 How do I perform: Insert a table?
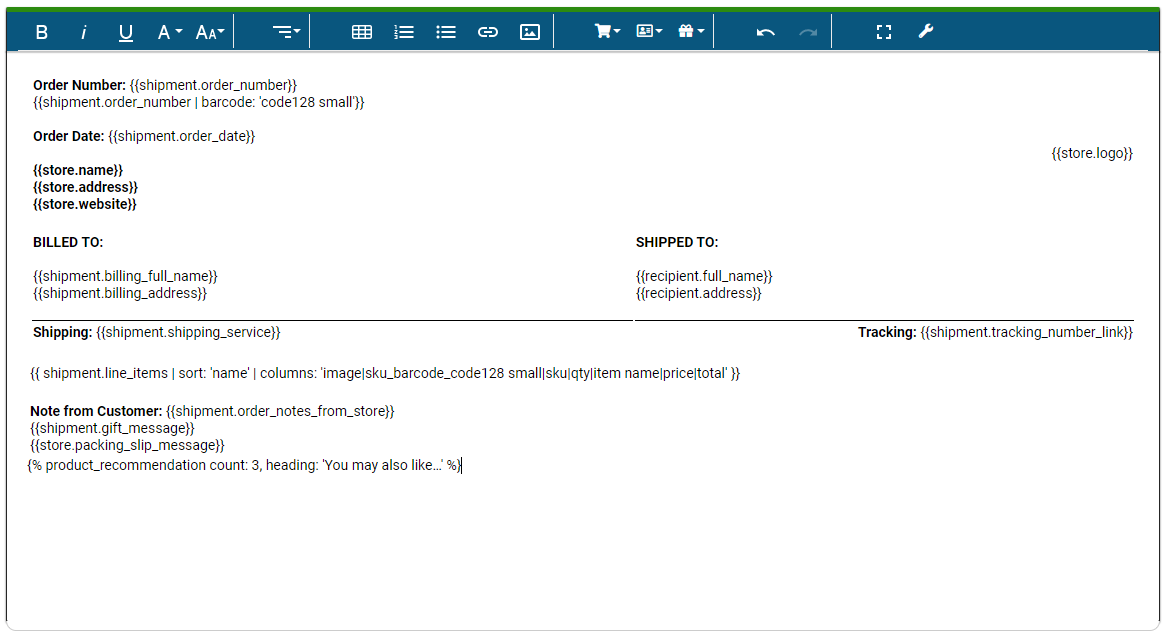pyautogui.click(x=362, y=32)
